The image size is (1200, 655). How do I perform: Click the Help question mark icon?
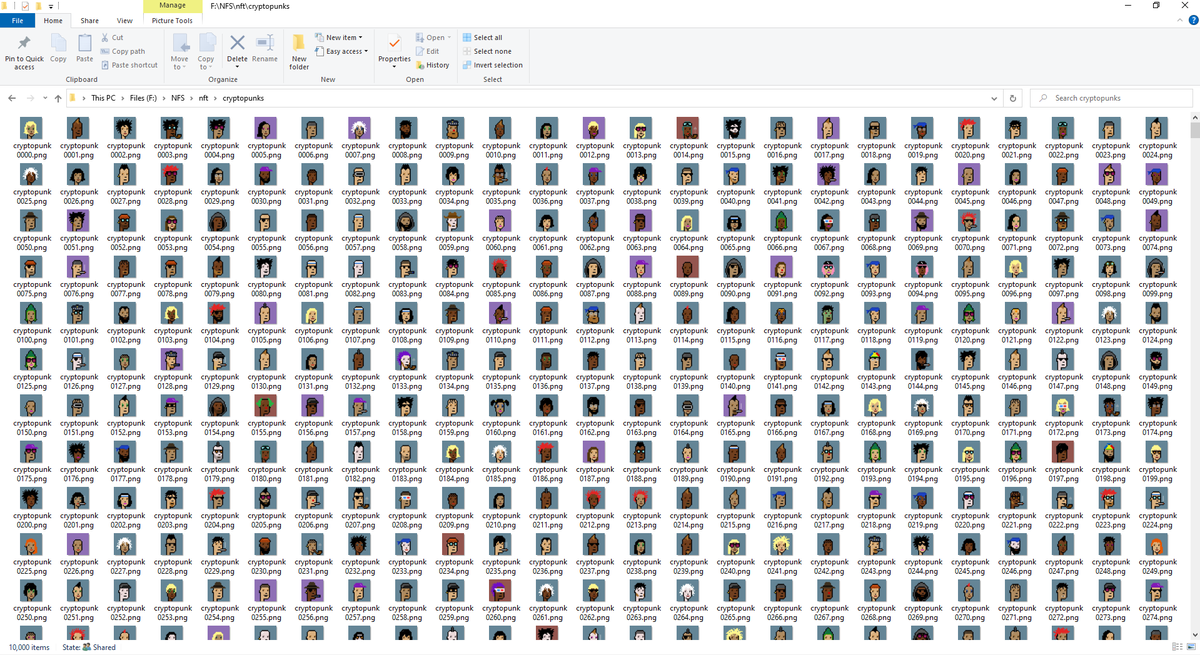point(1191,20)
